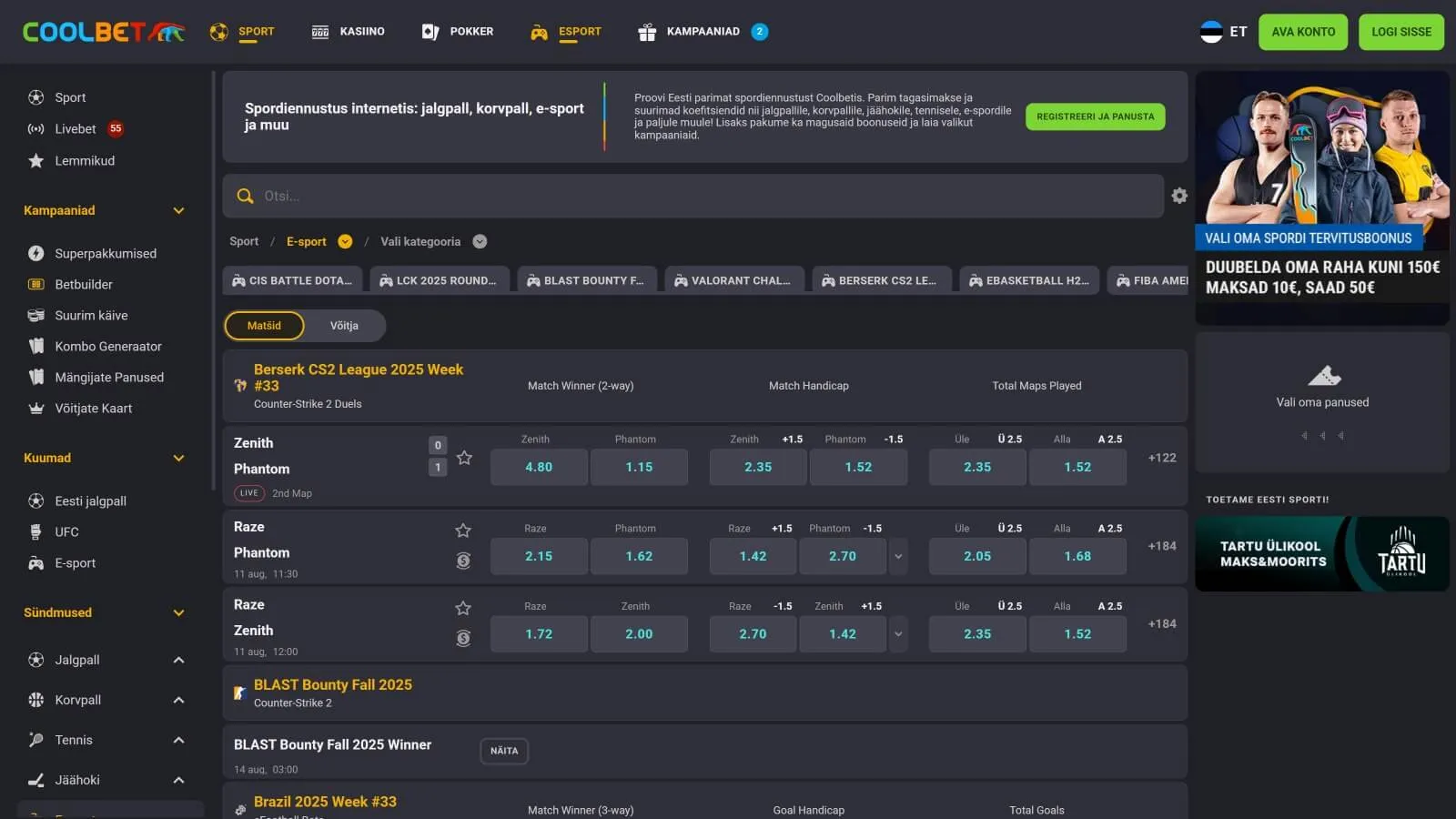The width and height of the screenshot is (1456, 819).
Task: Open BLAST Bounty Fall 2025 league link
Action: [333, 684]
